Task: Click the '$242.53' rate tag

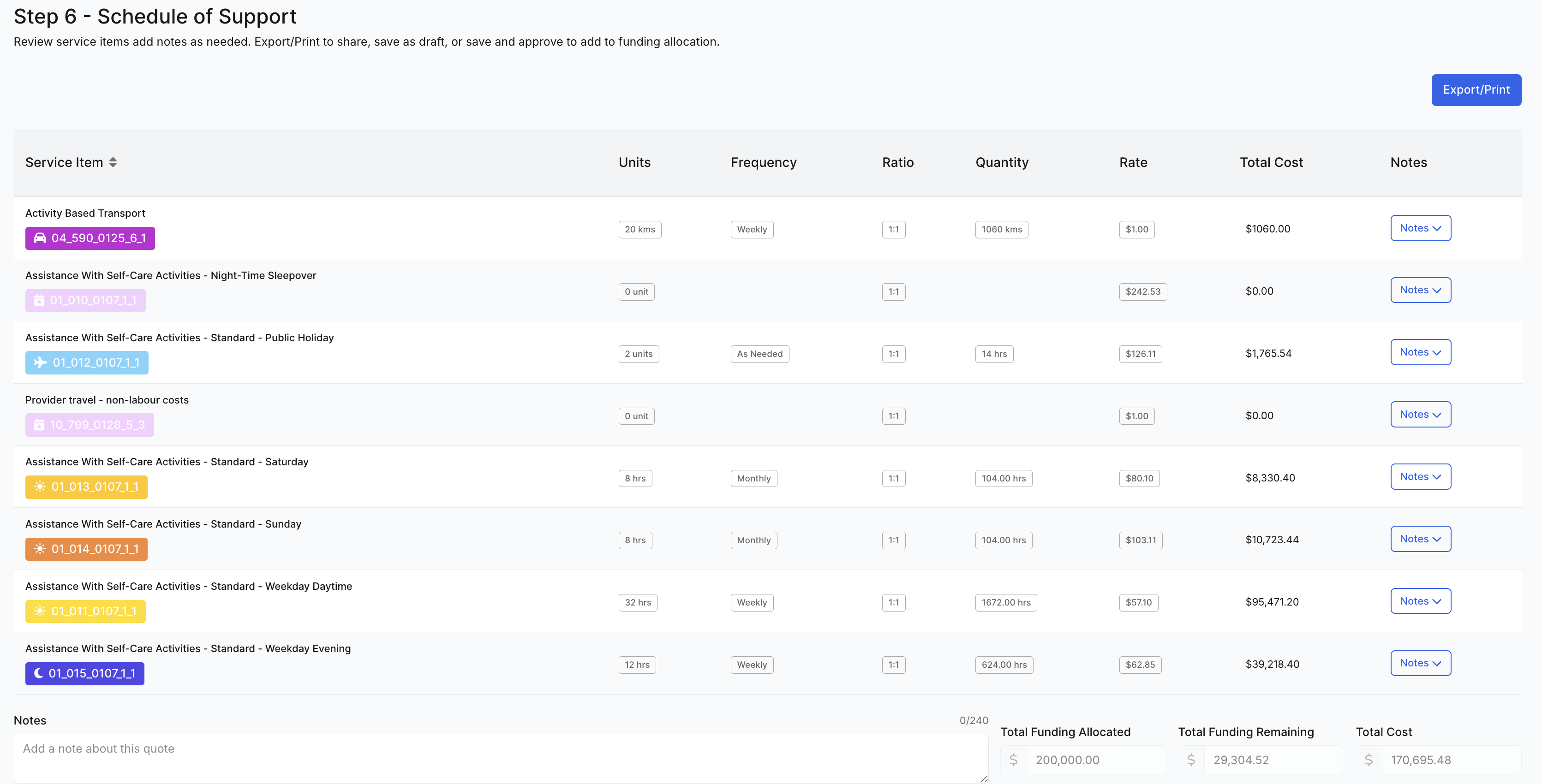Action: pos(1143,292)
